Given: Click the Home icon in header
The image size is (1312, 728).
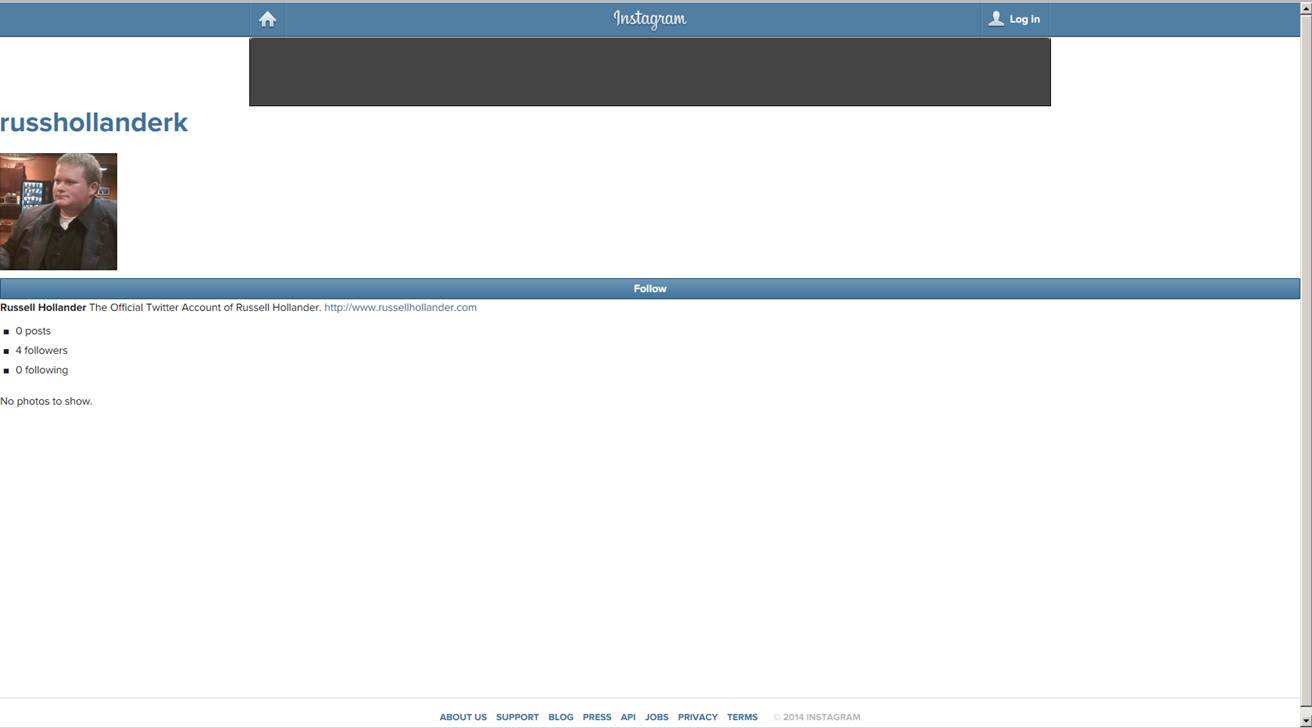Looking at the screenshot, I should 267,19.
